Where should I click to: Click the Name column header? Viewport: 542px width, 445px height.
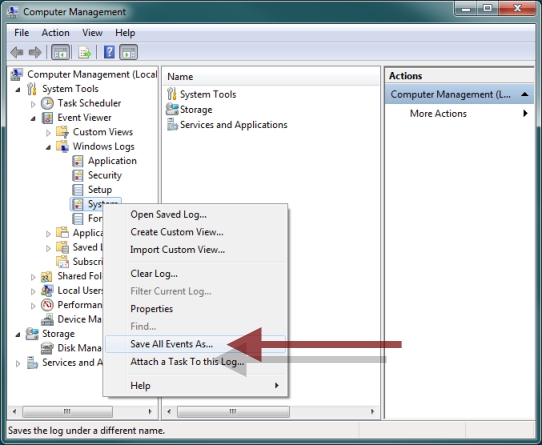coord(271,76)
